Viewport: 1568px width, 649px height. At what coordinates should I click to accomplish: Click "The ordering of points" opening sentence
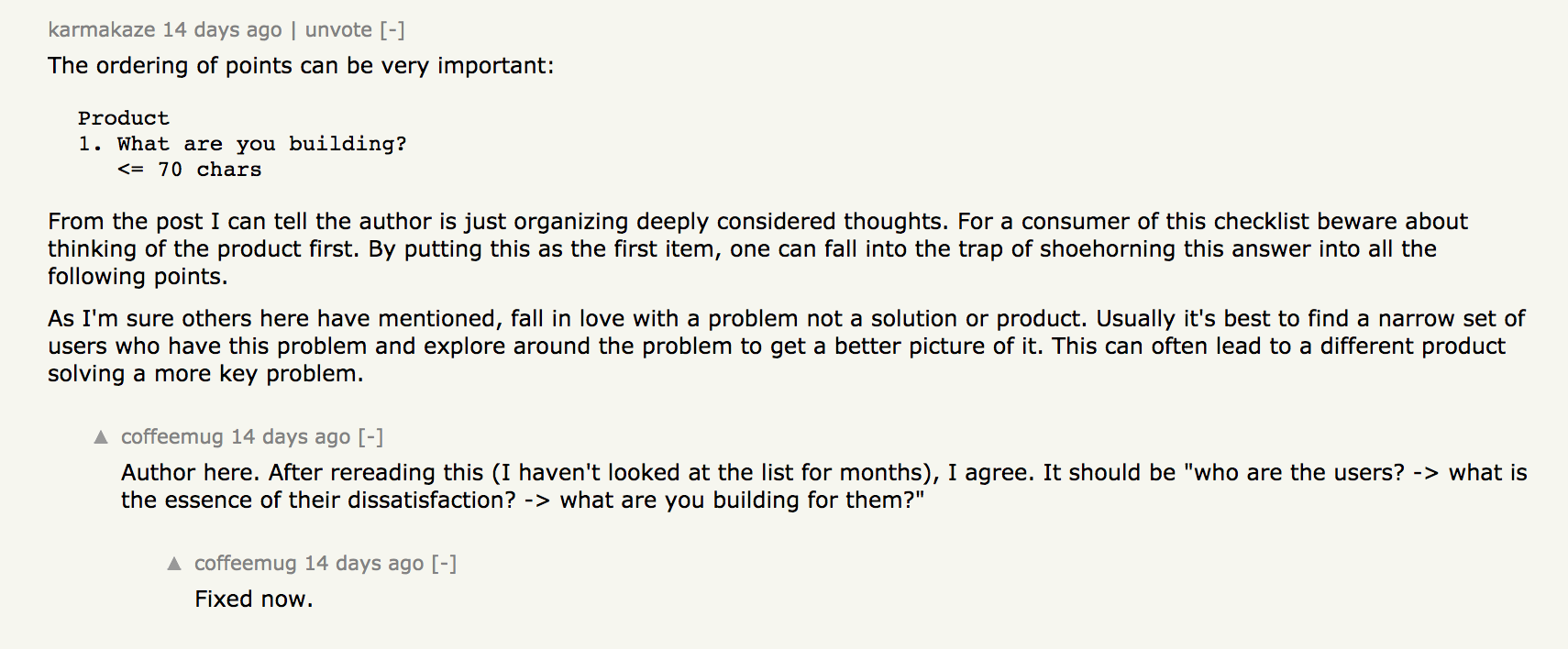point(301,66)
